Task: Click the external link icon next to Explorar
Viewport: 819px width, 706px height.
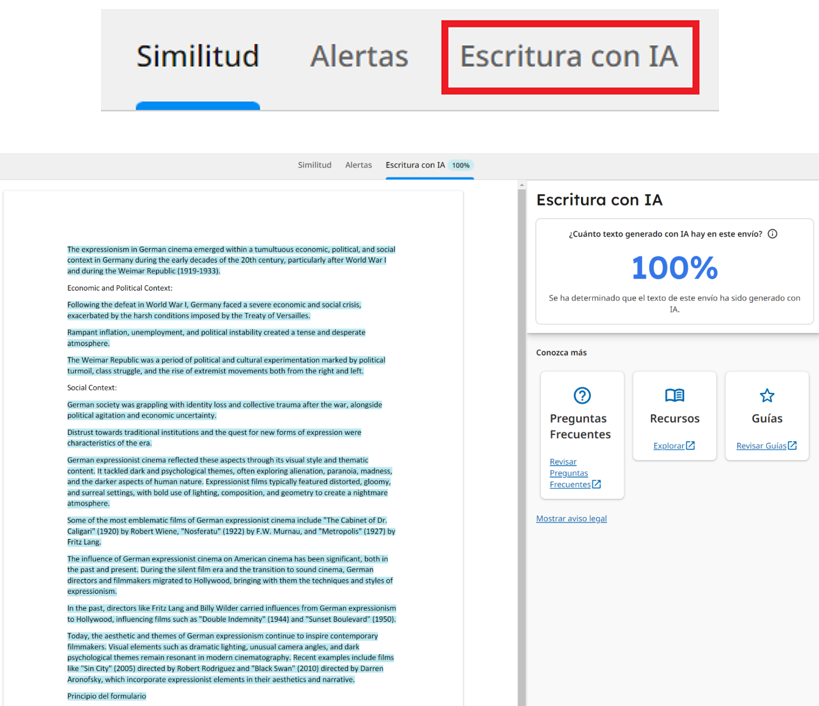Action: click(x=690, y=446)
